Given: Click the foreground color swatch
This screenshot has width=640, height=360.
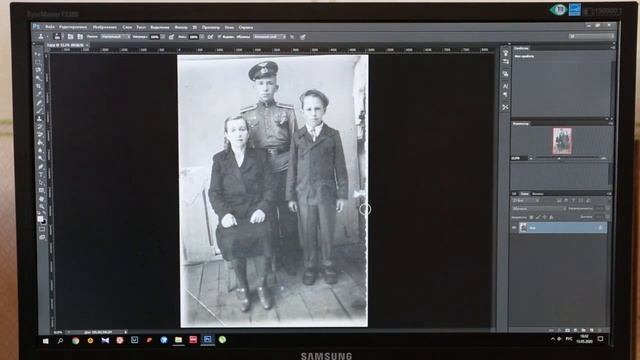Looking at the screenshot, I should tap(40, 219).
